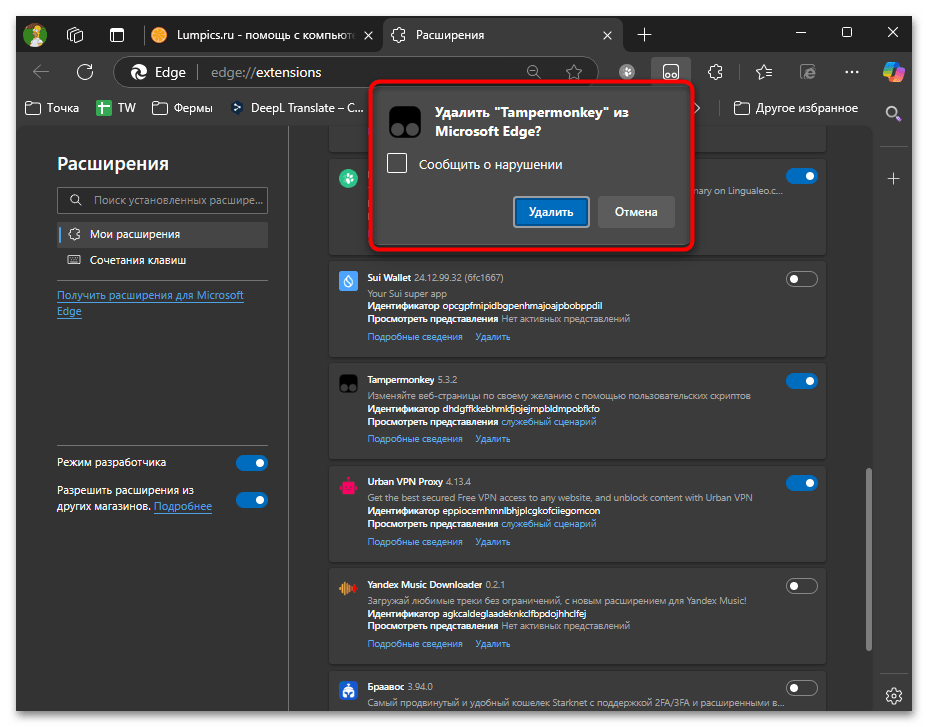Screen dimensions: 928x727
Task: Reload the page with the refresh icon
Action: 85,72
